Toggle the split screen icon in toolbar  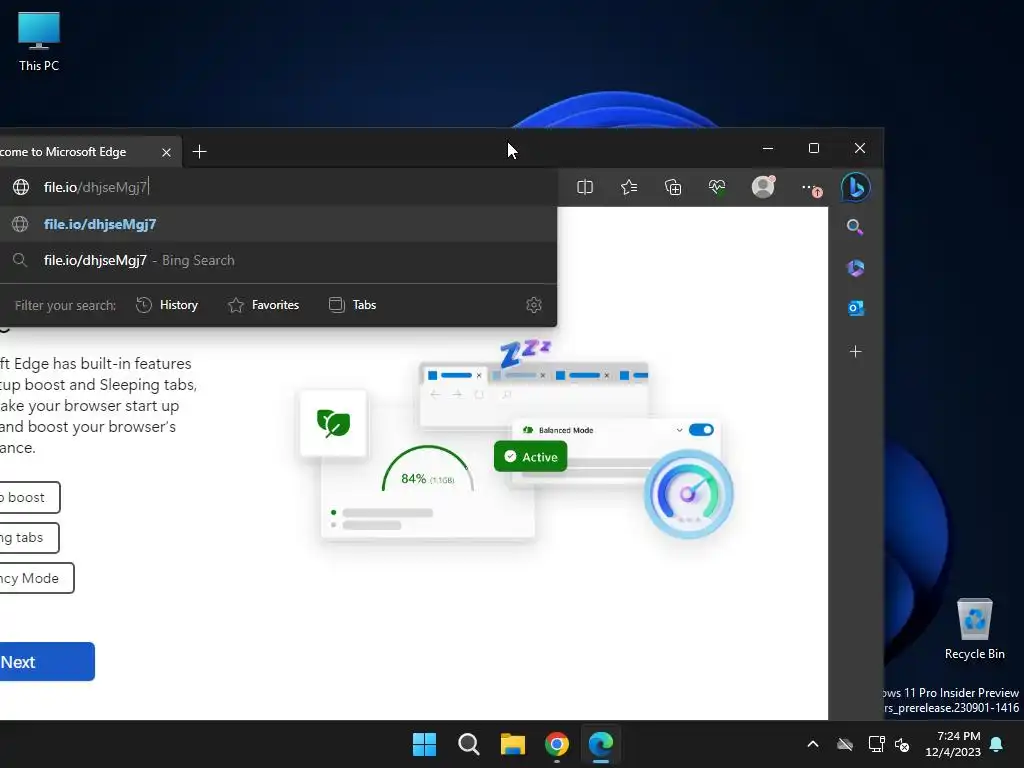pyautogui.click(x=585, y=187)
